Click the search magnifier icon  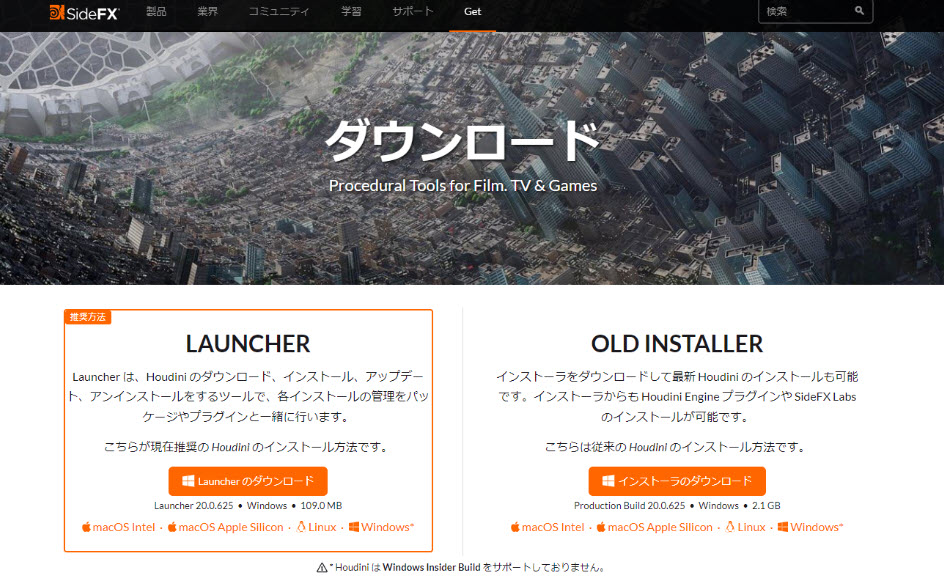pos(859,11)
